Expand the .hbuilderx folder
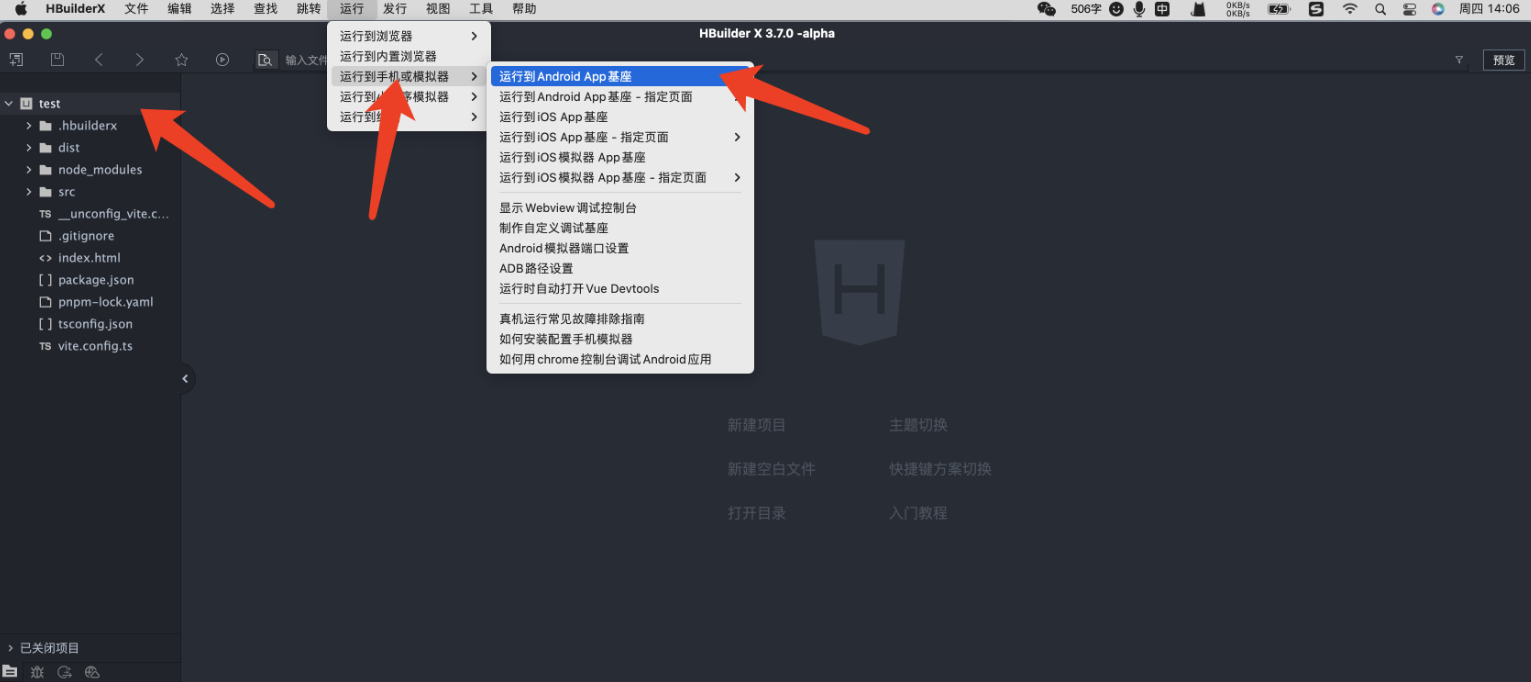This screenshot has width=1531, height=682. tap(29, 126)
